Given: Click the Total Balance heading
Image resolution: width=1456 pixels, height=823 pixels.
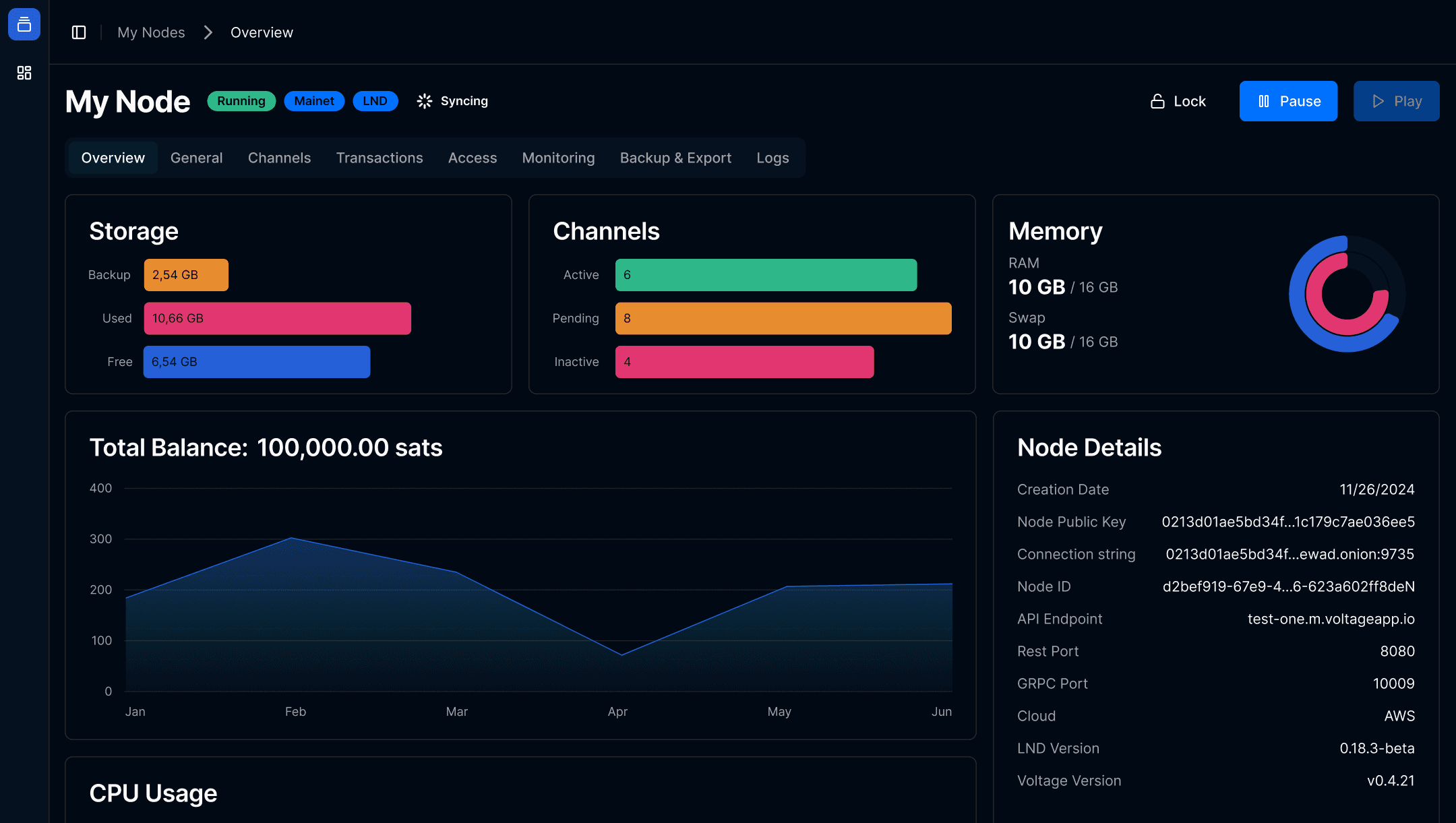Looking at the screenshot, I should 266,448.
